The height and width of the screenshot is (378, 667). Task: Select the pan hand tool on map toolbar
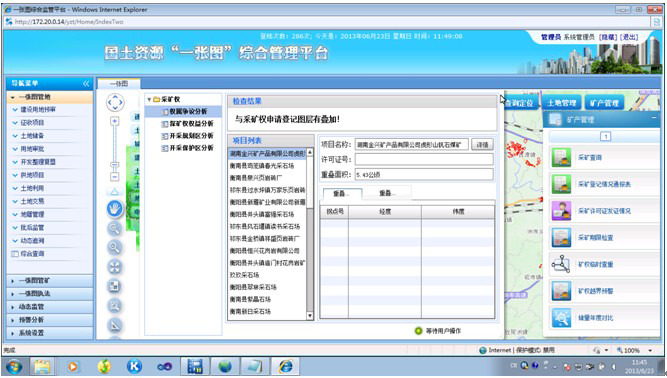pyautogui.click(x=114, y=209)
